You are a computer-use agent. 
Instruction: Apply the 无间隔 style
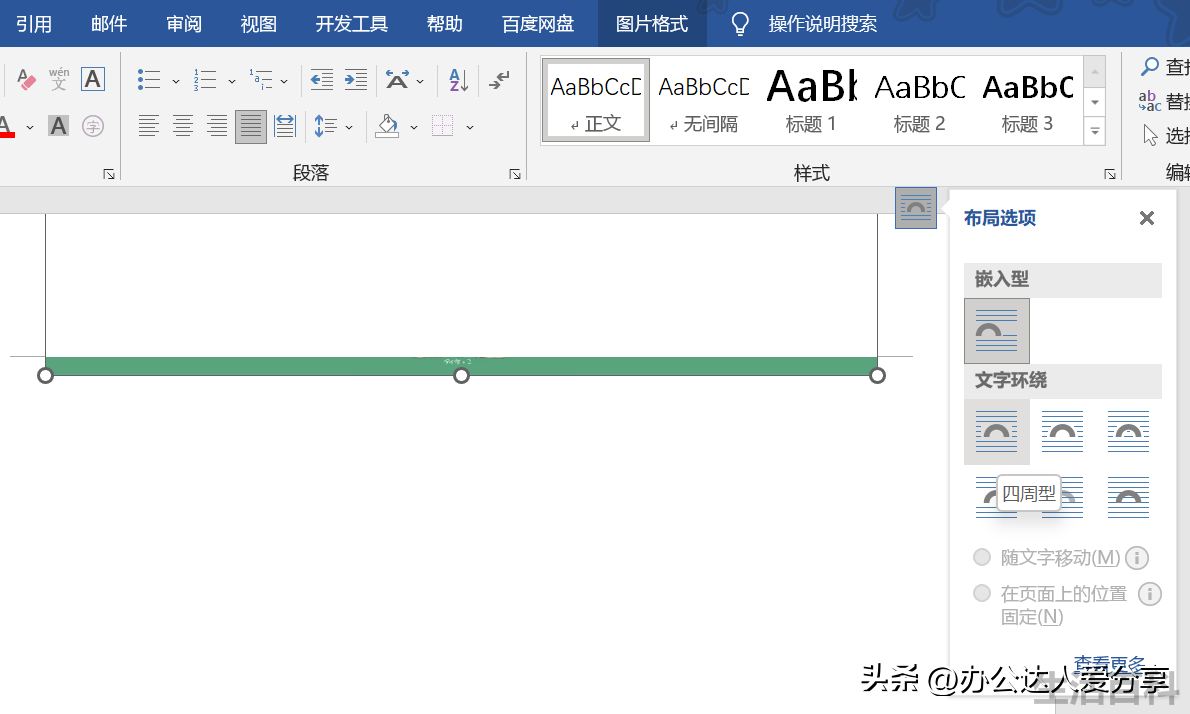[704, 99]
